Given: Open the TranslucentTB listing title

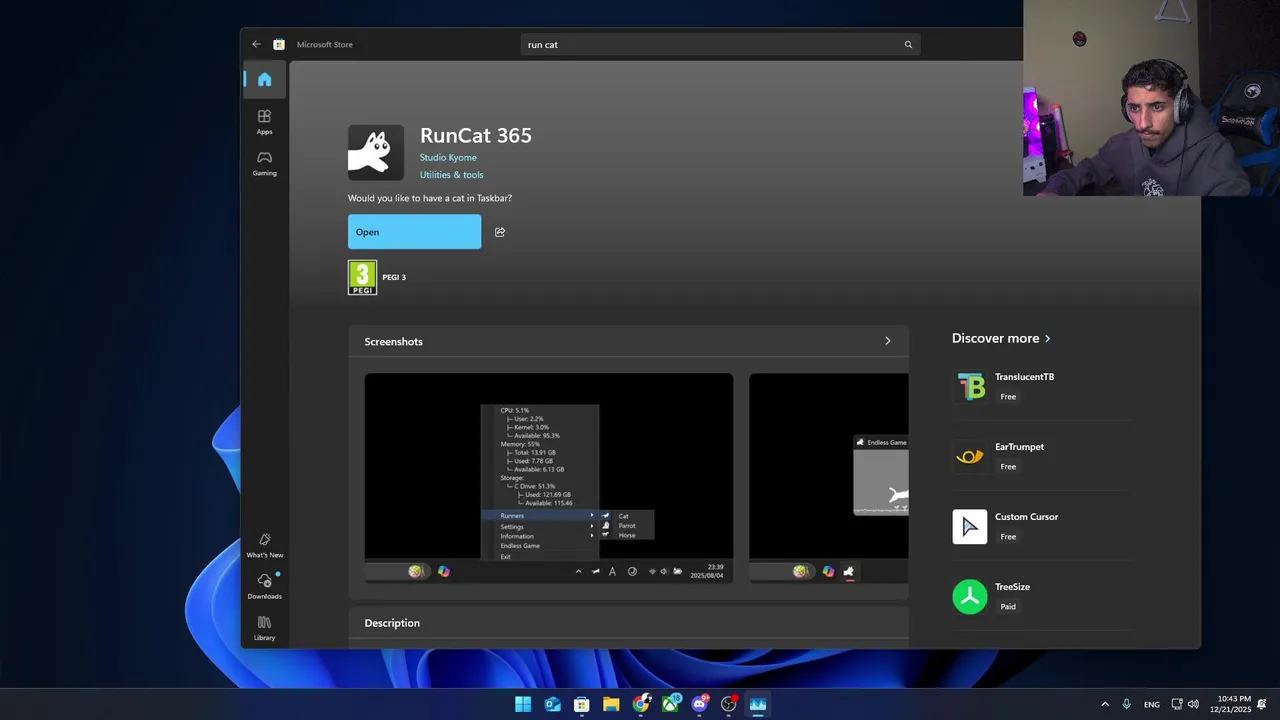Looking at the screenshot, I should [1024, 377].
